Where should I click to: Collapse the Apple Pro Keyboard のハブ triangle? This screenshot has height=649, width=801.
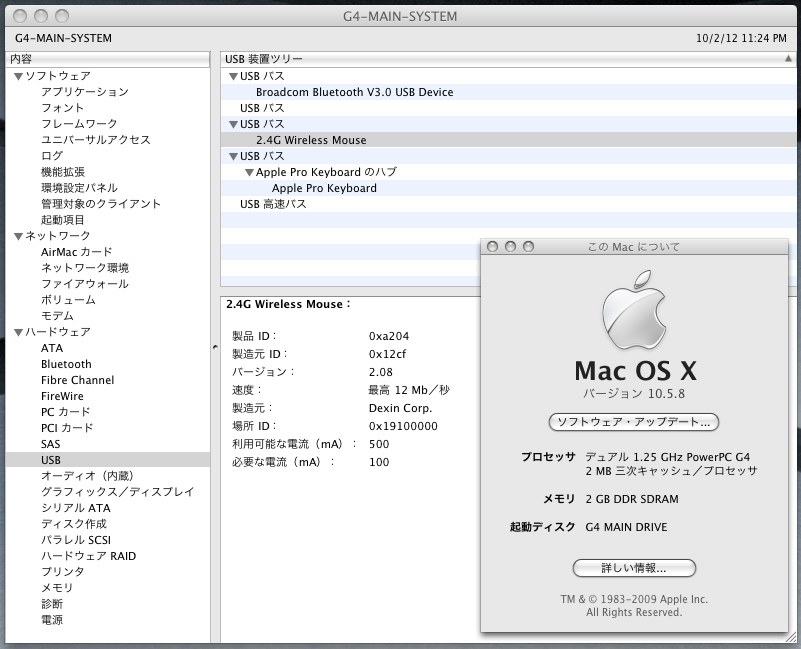[249, 172]
